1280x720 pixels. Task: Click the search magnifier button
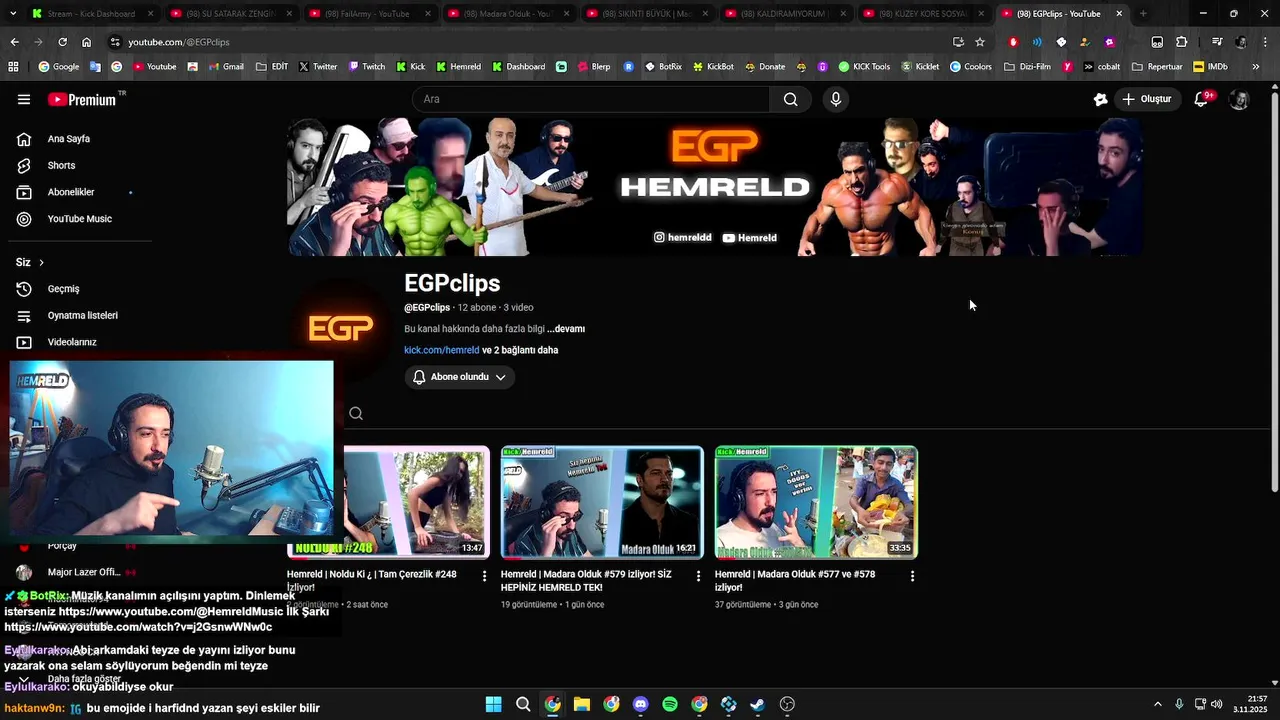click(791, 99)
